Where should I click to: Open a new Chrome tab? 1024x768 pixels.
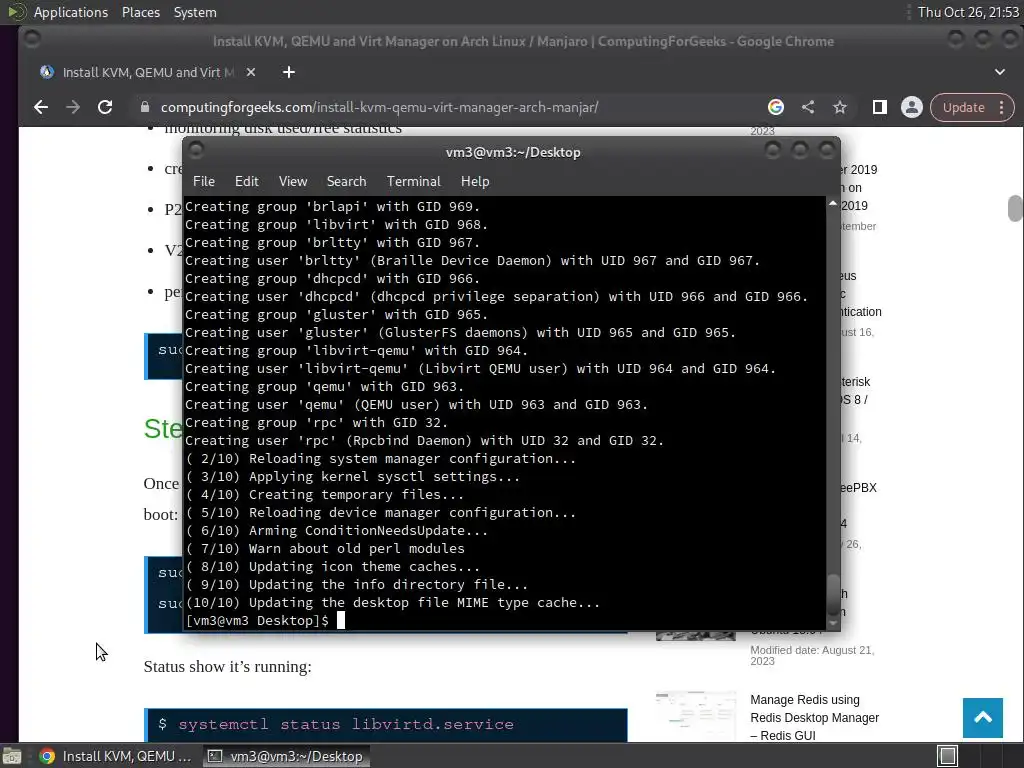coord(289,72)
